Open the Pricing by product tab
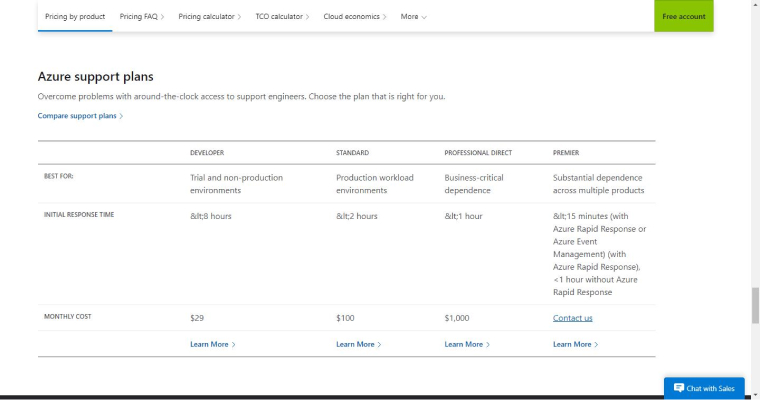This screenshot has height=400, width=760. coord(75,16)
